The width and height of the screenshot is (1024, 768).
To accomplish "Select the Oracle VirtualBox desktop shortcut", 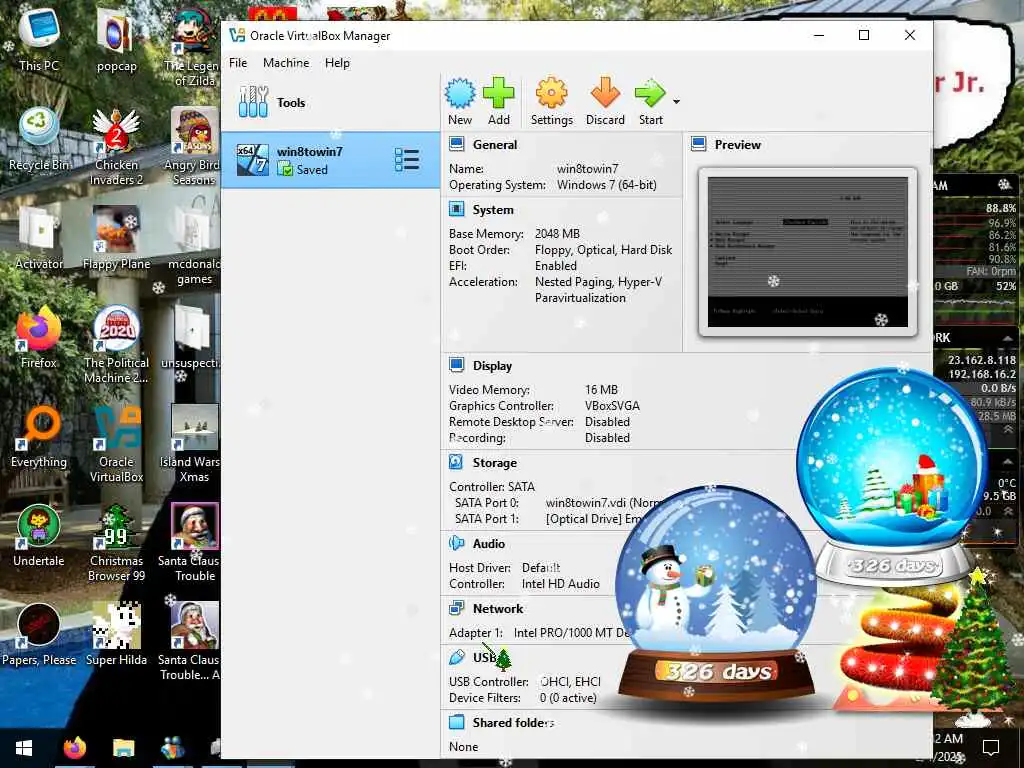I will point(116,444).
